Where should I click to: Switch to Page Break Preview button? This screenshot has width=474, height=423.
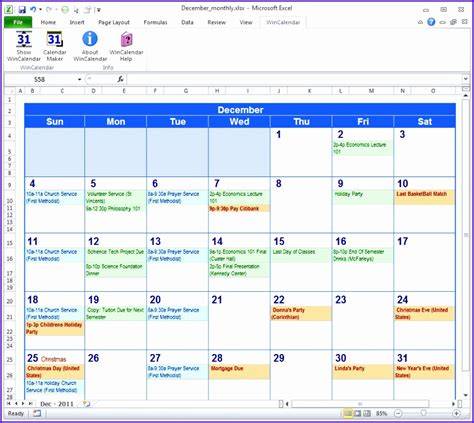point(367,414)
